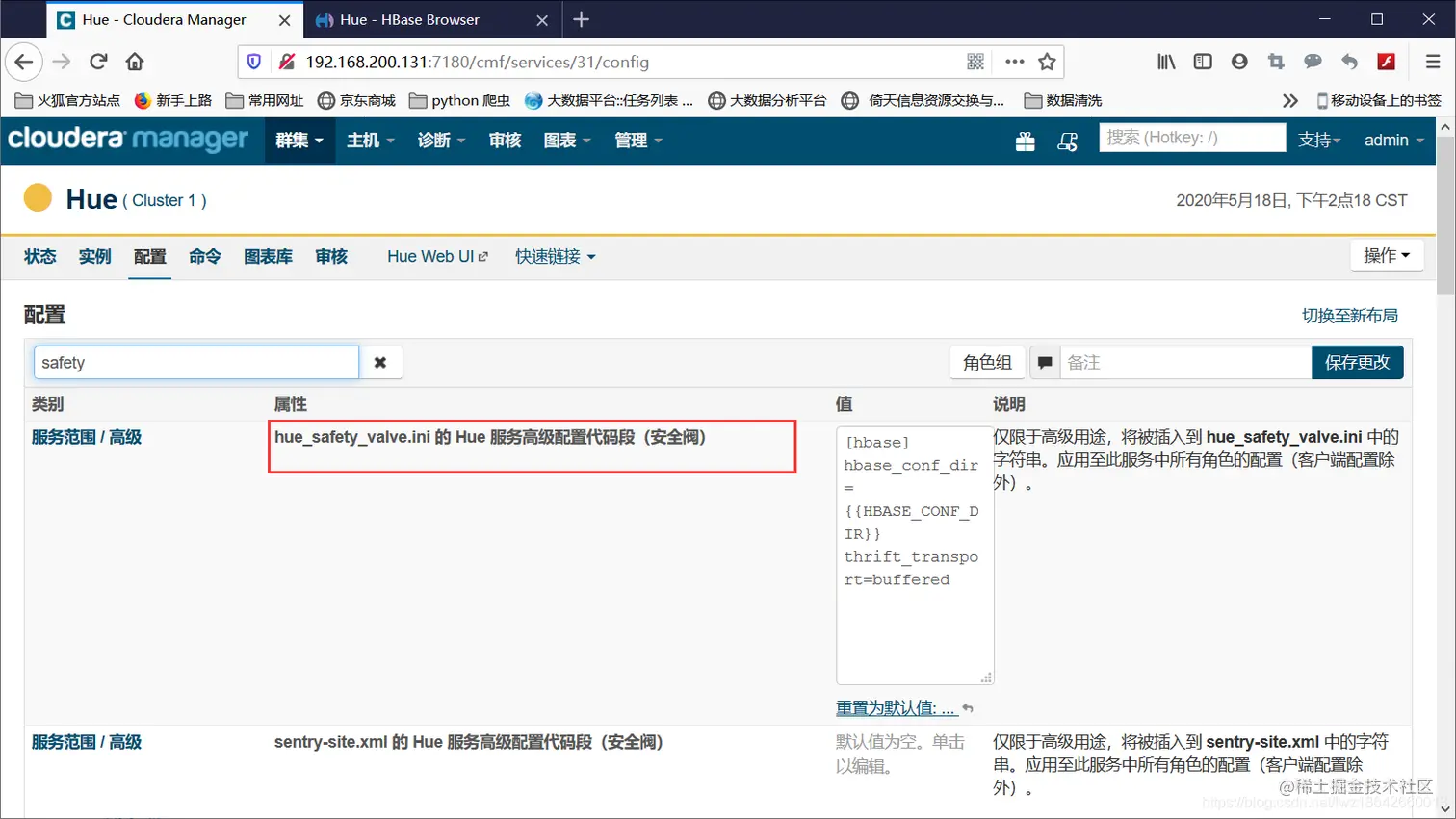Expand the 快速链接 dropdown
The image size is (1456, 819).
pyautogui.click(x=556, y=256)
